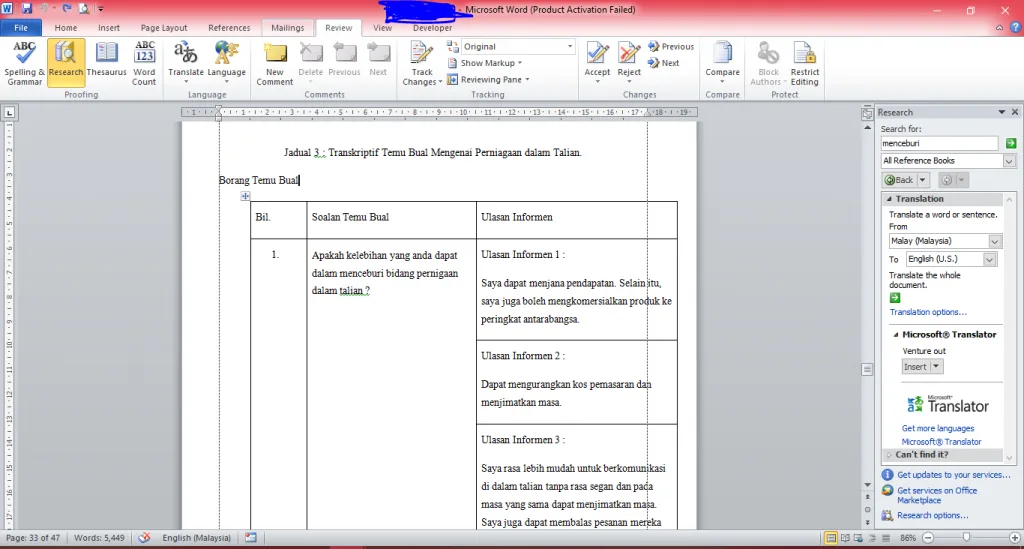Click the zoom in plus button
The height and width of the screenshot is (549, 1024).
click(1015, 538)
